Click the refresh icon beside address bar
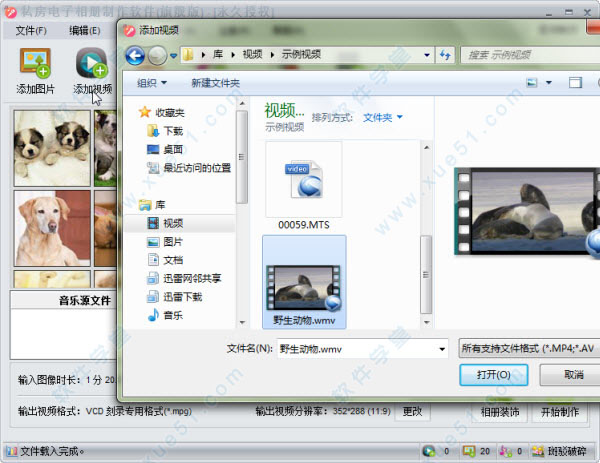The width and height of the screenshot is (600, 463). coord(445,55)
